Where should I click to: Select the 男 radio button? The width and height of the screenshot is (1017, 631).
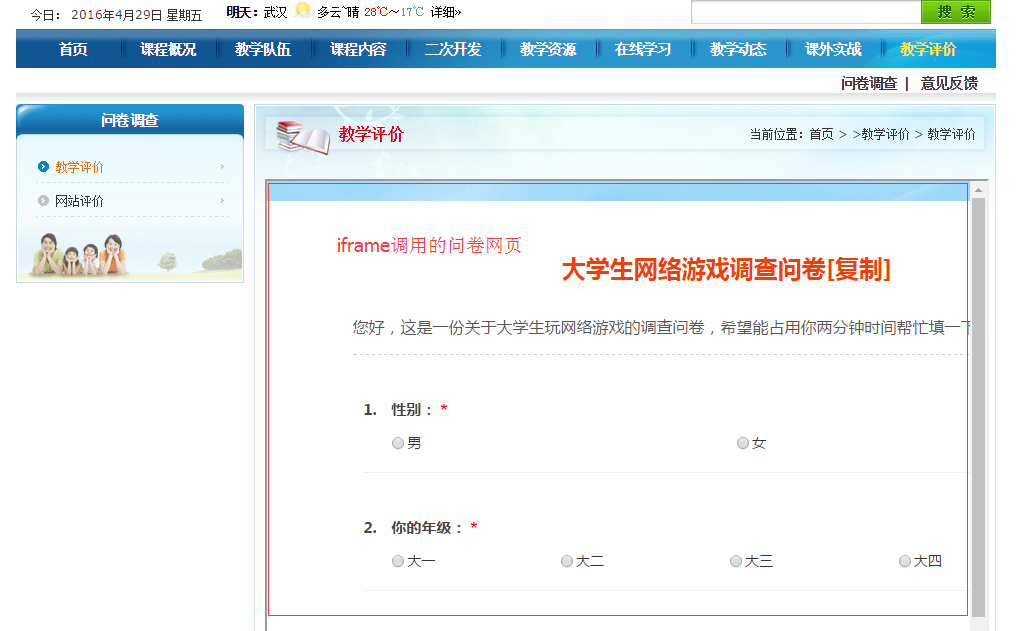[x=398, y=443]
